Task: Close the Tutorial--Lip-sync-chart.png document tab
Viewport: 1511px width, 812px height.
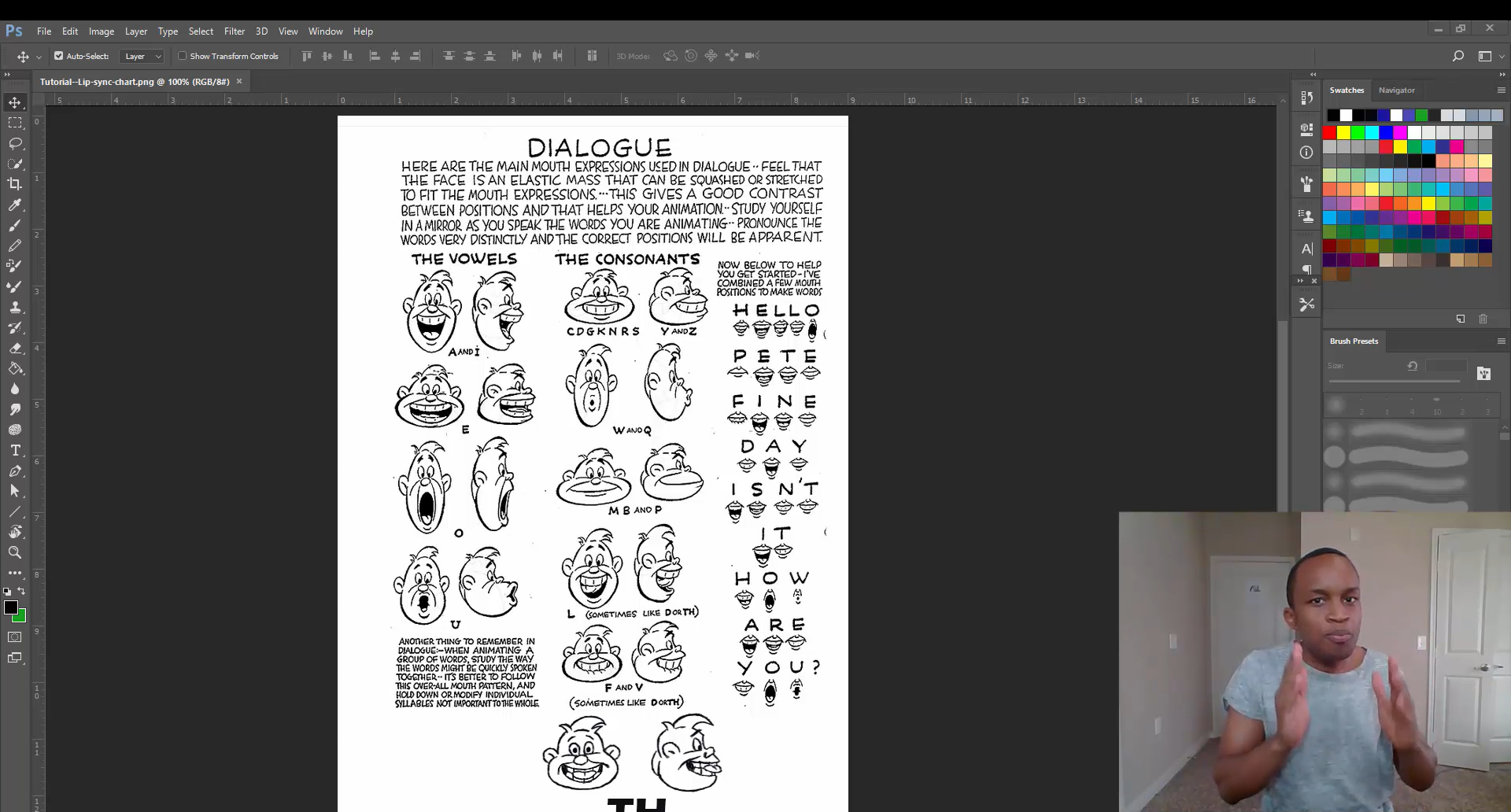Action: tap(239, 81)
